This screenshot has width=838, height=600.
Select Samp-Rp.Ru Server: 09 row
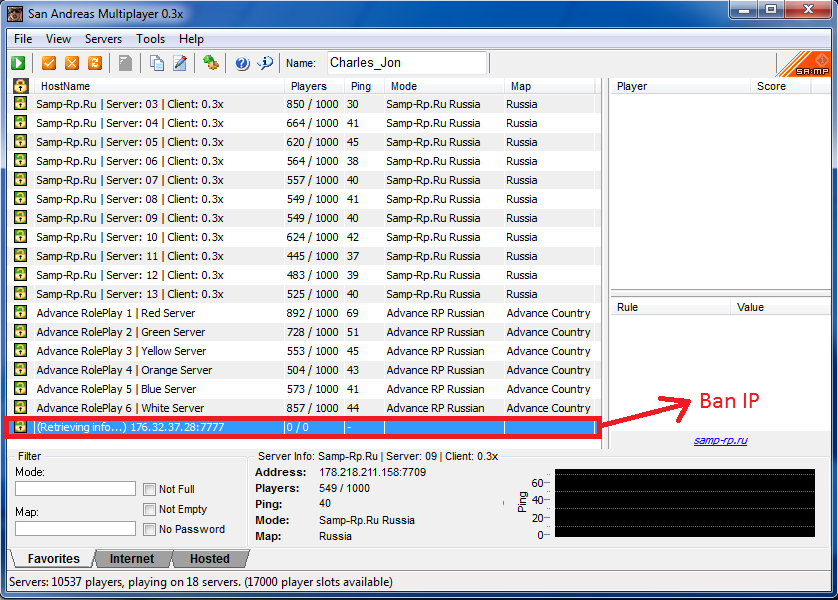pyautogui.click(x=302, y=218)
